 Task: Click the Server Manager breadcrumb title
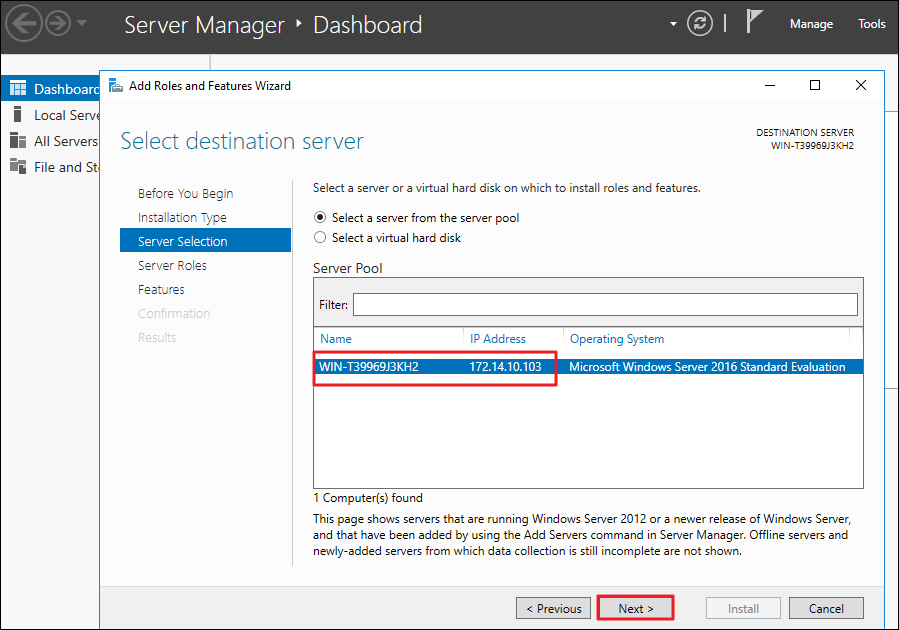click(204, 25)
